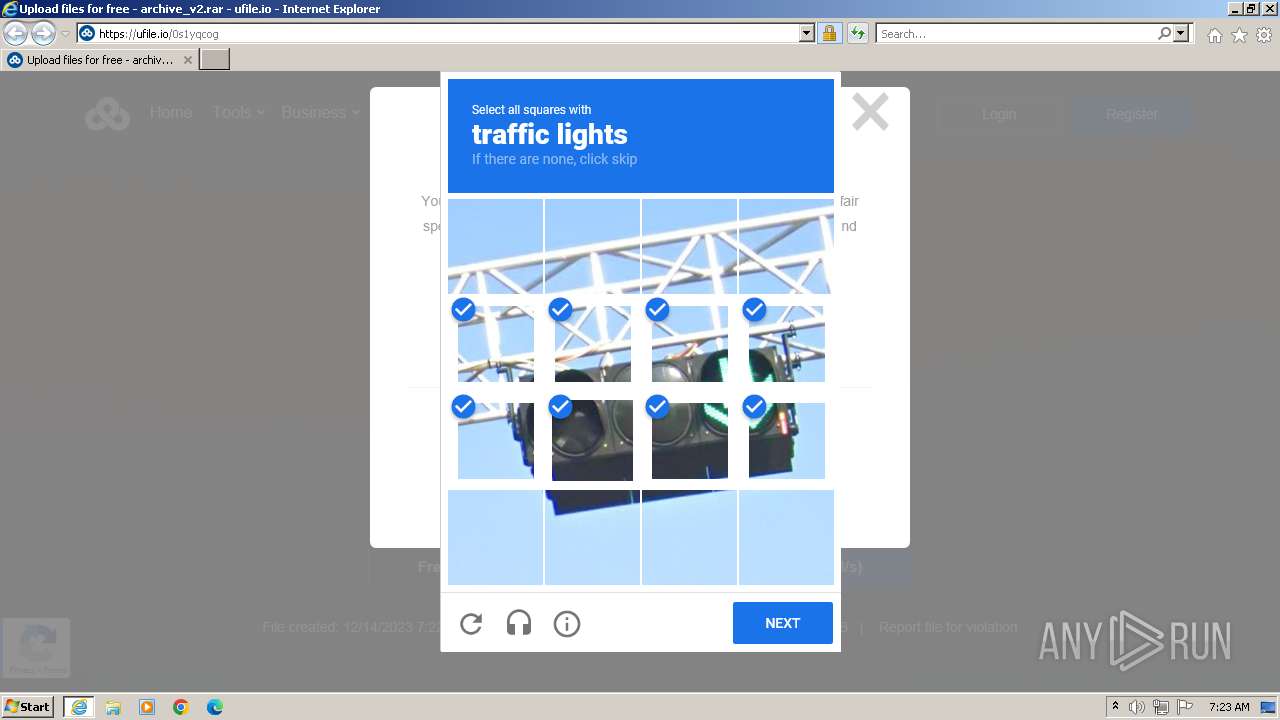1280x720 pixels.
Task: Click the ufile.io cloud logo
Action: [107, 113]
